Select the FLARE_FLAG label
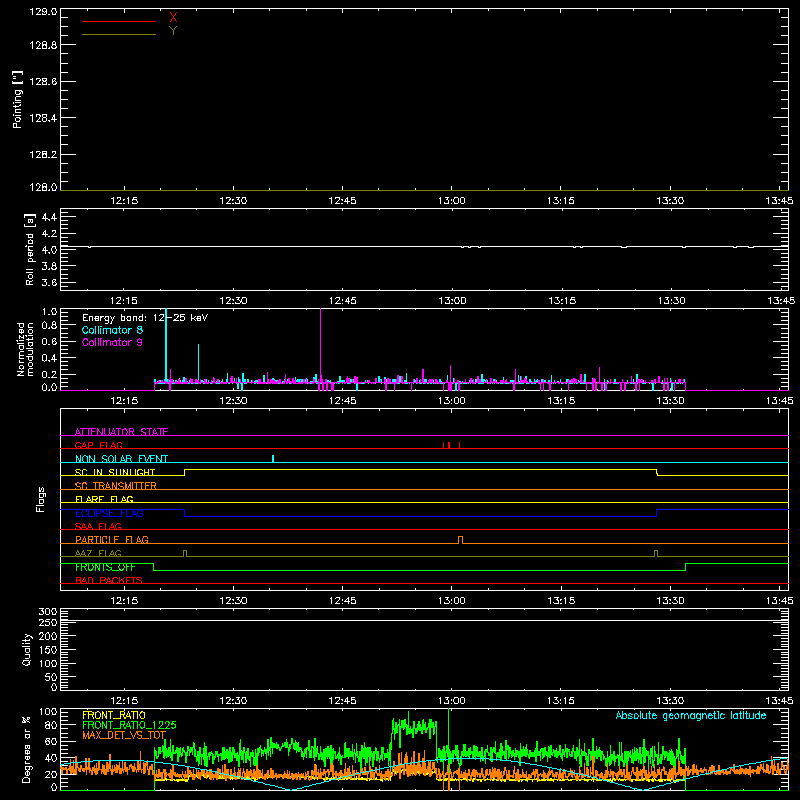Viewport: 800px width, 800px height. pos(104,499)
